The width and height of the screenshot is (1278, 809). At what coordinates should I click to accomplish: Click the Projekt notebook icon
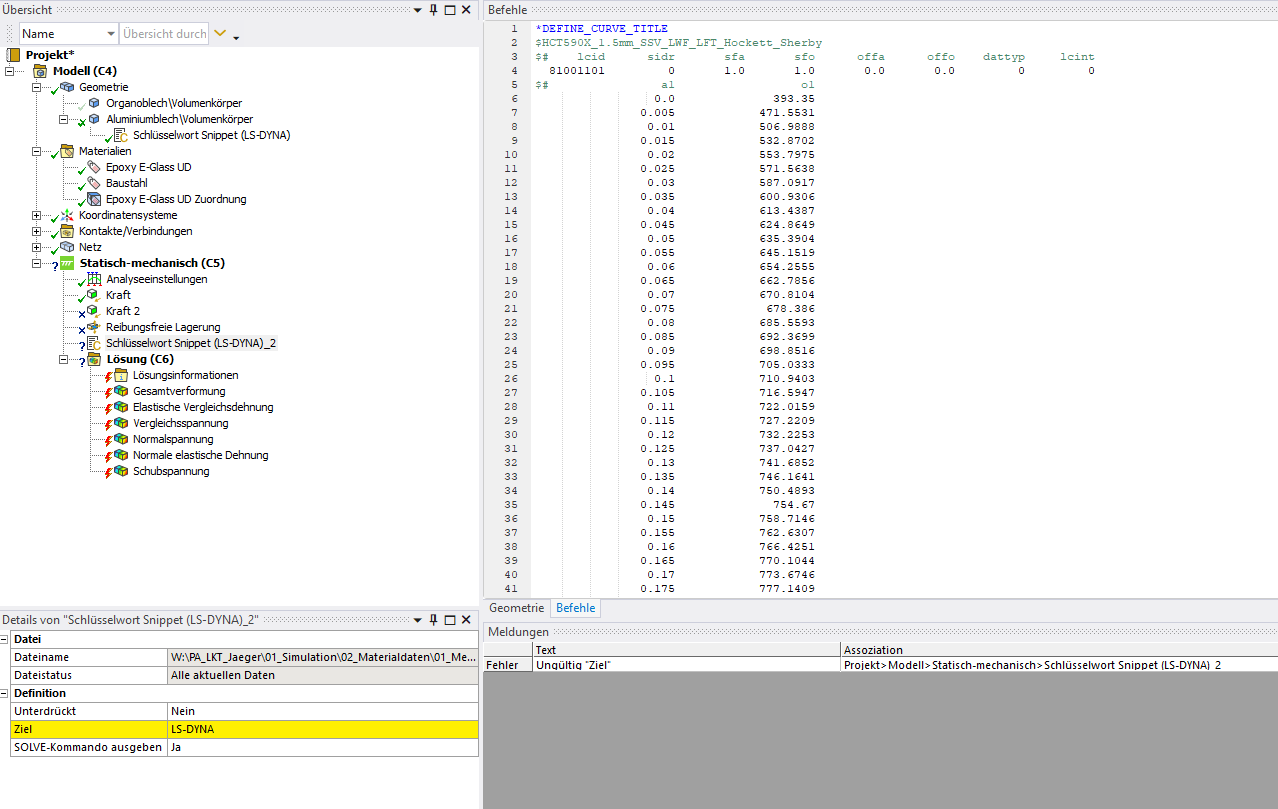pyautogui.click(x=14, y=55)
